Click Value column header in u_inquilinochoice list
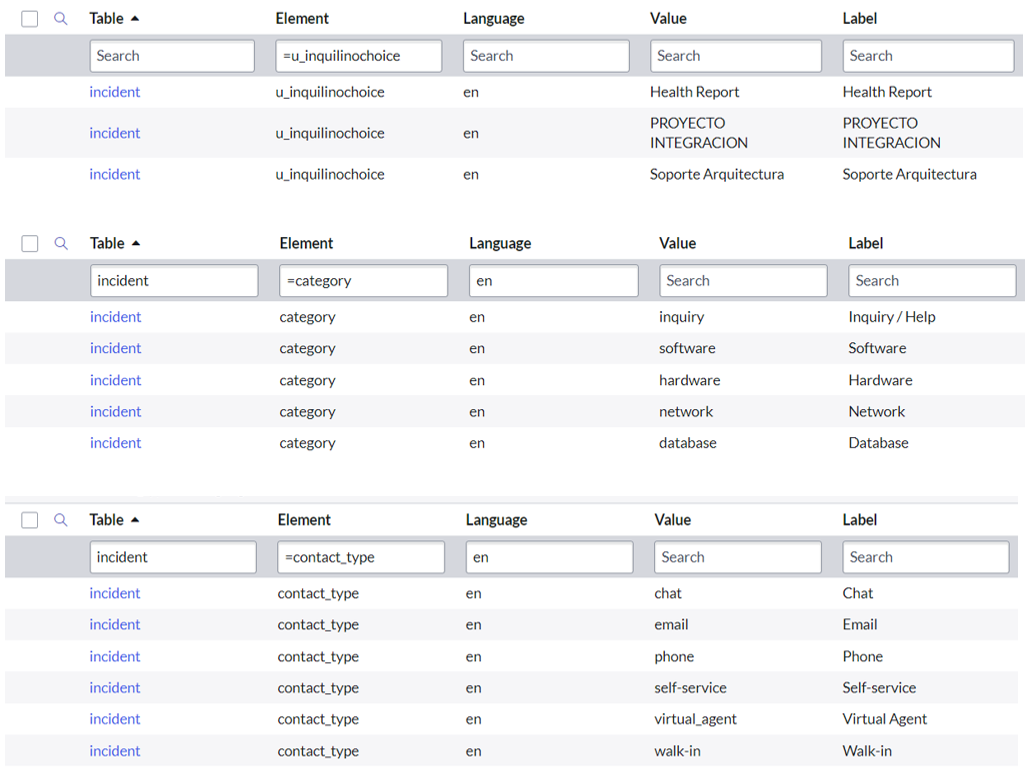 668,18
